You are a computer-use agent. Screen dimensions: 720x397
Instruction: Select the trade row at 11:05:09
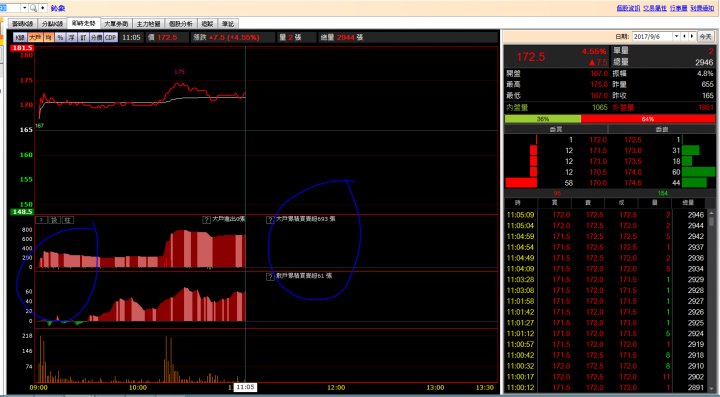coord(605,215)
